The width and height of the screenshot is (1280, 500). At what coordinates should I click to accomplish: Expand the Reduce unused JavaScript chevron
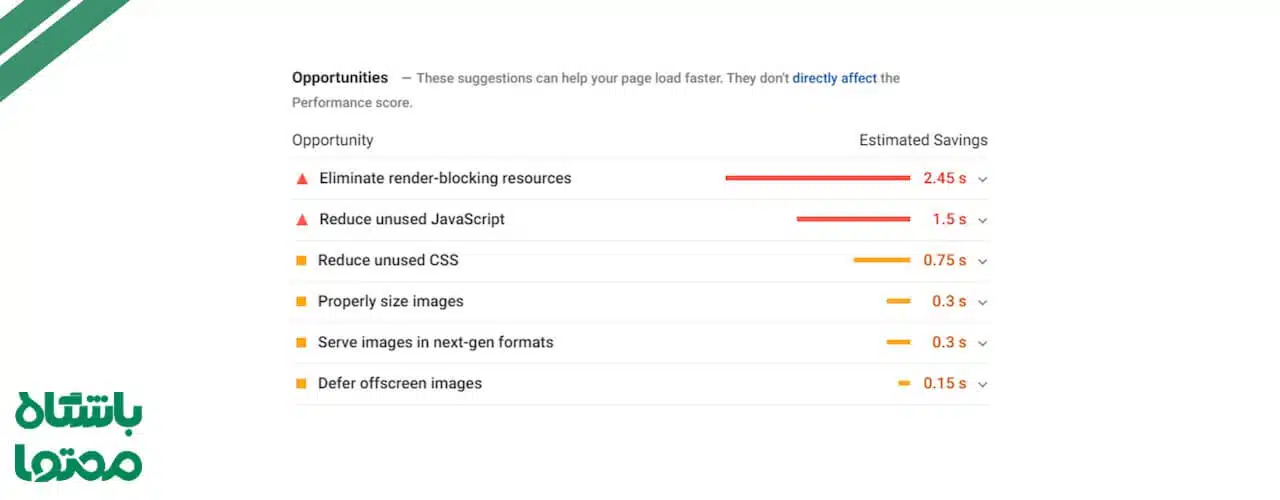[x=982, y=221]
